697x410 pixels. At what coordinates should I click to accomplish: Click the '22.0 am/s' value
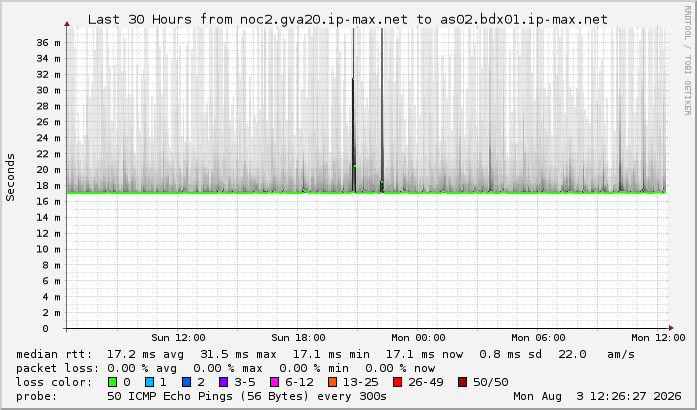click(597, 354)
